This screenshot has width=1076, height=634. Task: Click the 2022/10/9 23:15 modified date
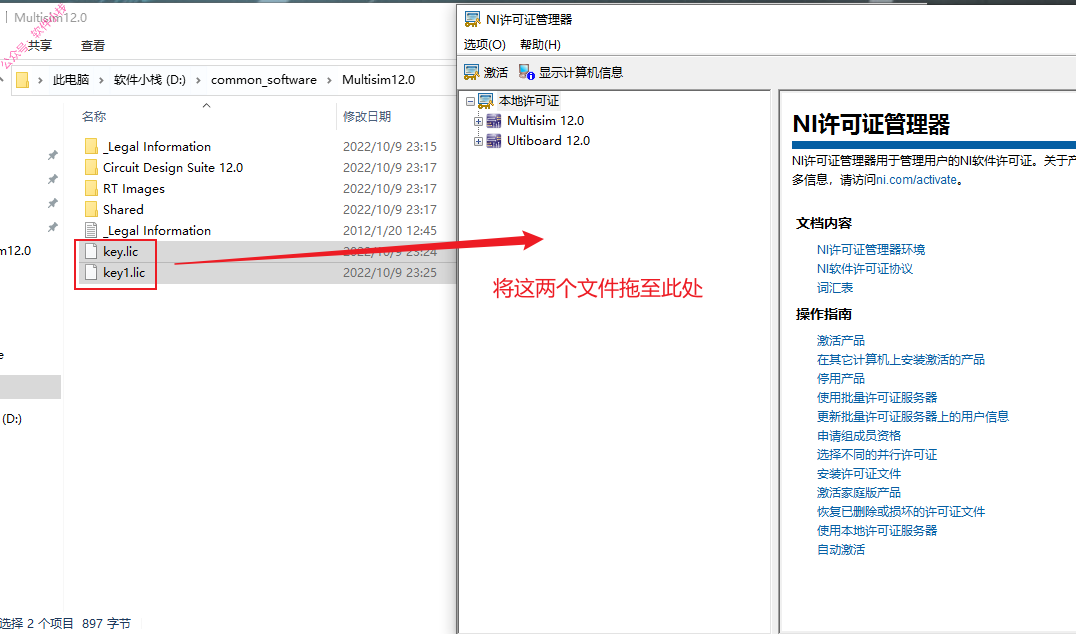tap(390, 146)
